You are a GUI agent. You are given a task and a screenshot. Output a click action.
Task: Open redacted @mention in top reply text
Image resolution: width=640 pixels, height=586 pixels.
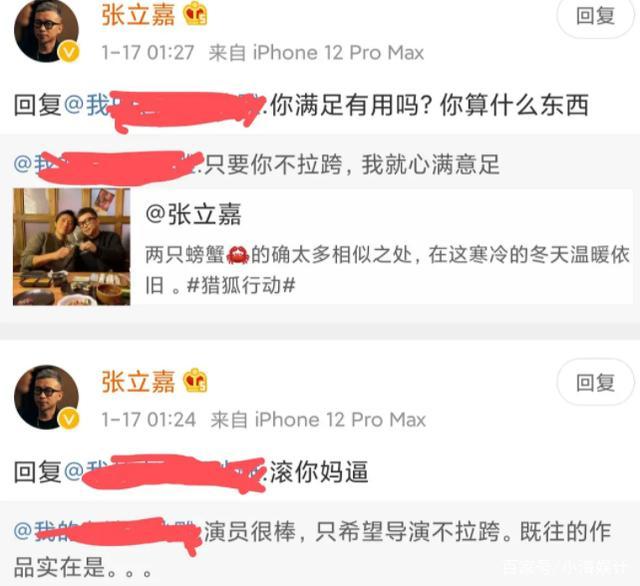pyautogui.click(x=165, y=105)
